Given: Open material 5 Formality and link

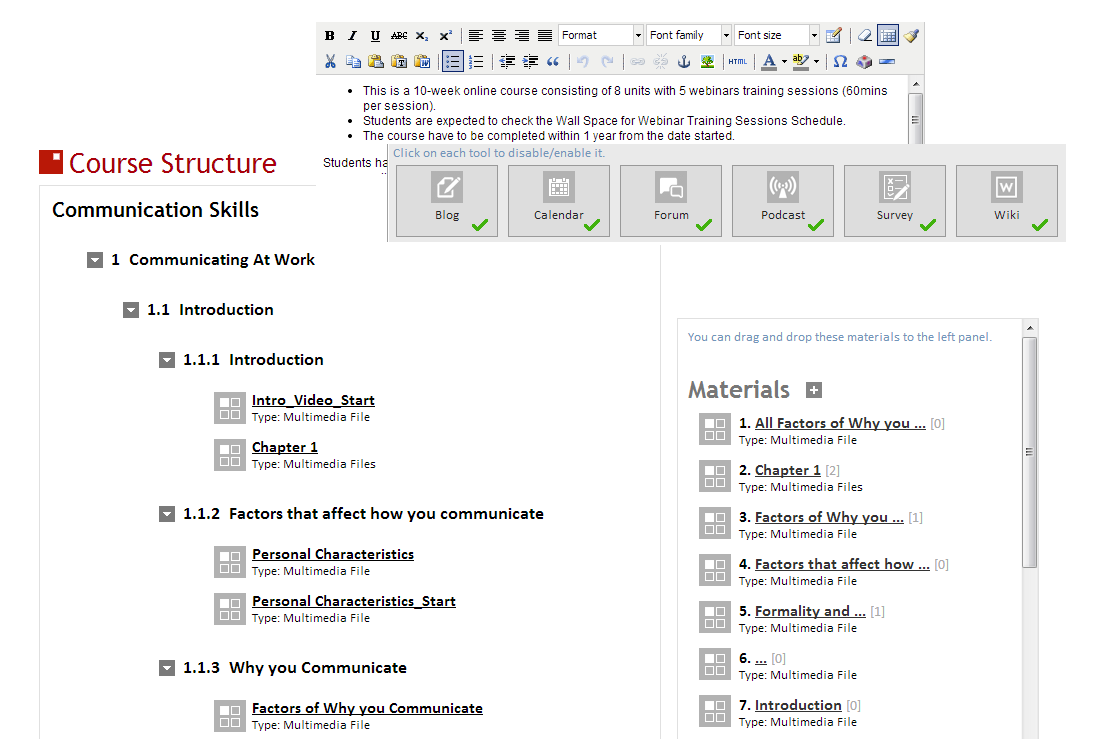Looking at the screenshot, I should tap(810, 611).
